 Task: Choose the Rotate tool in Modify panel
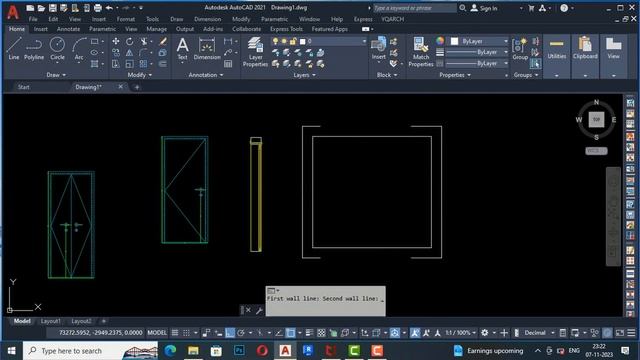(129, 42)
